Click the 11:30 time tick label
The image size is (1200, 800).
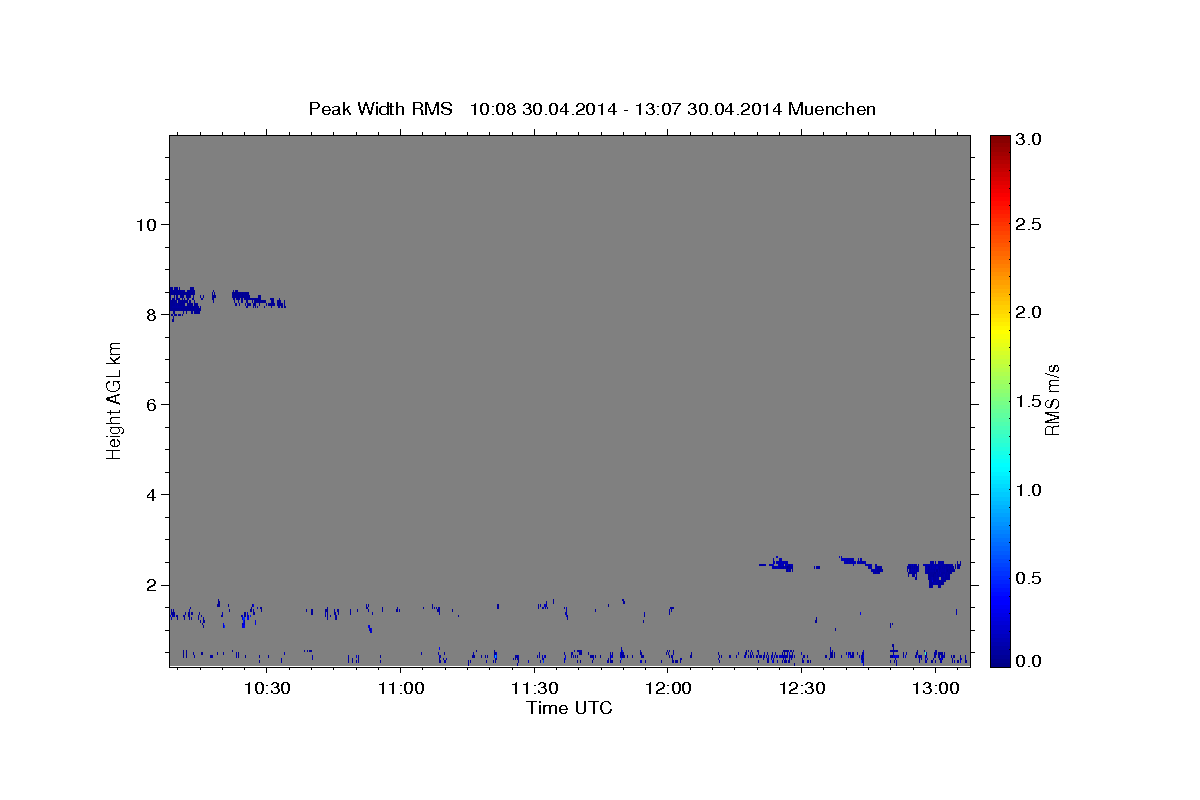point(534,688)
